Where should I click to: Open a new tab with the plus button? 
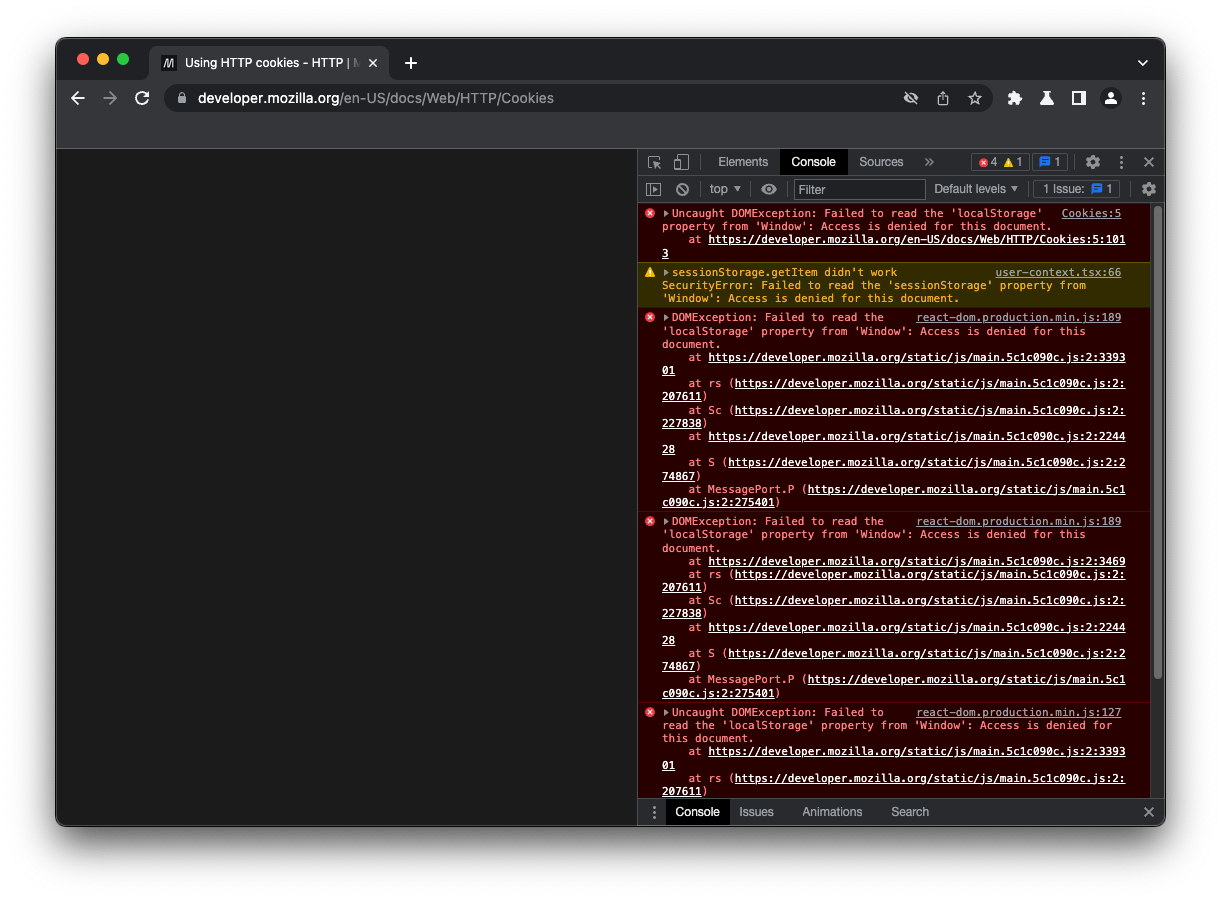(411, 63)
